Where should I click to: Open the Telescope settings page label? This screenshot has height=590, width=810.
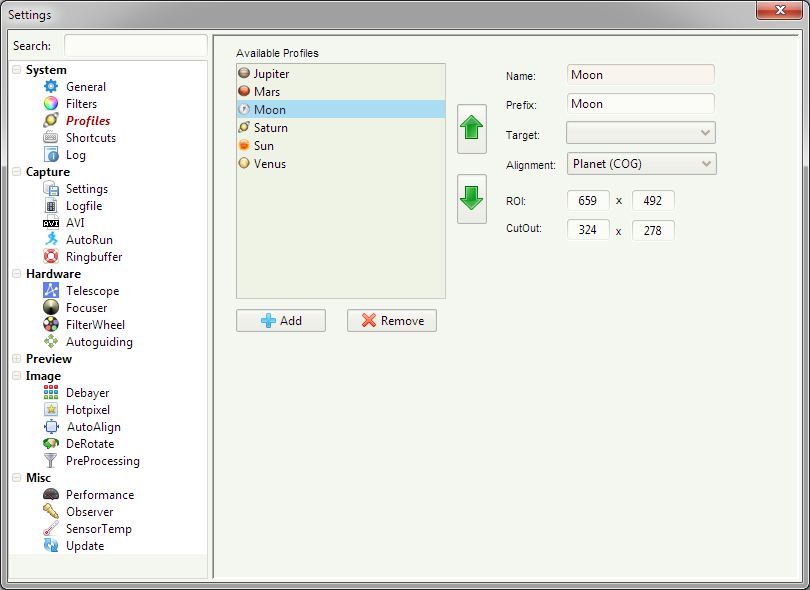pos(92,291)
